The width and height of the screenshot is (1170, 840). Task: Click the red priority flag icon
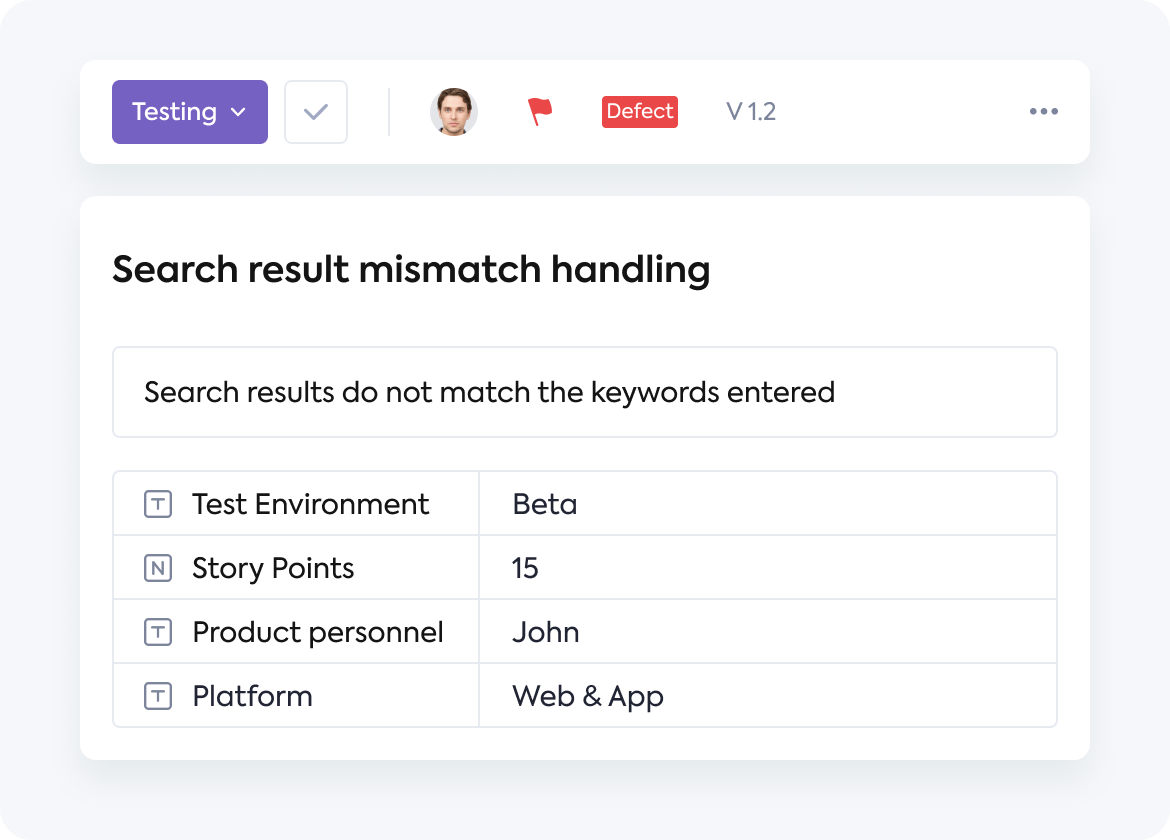(539, 112)
